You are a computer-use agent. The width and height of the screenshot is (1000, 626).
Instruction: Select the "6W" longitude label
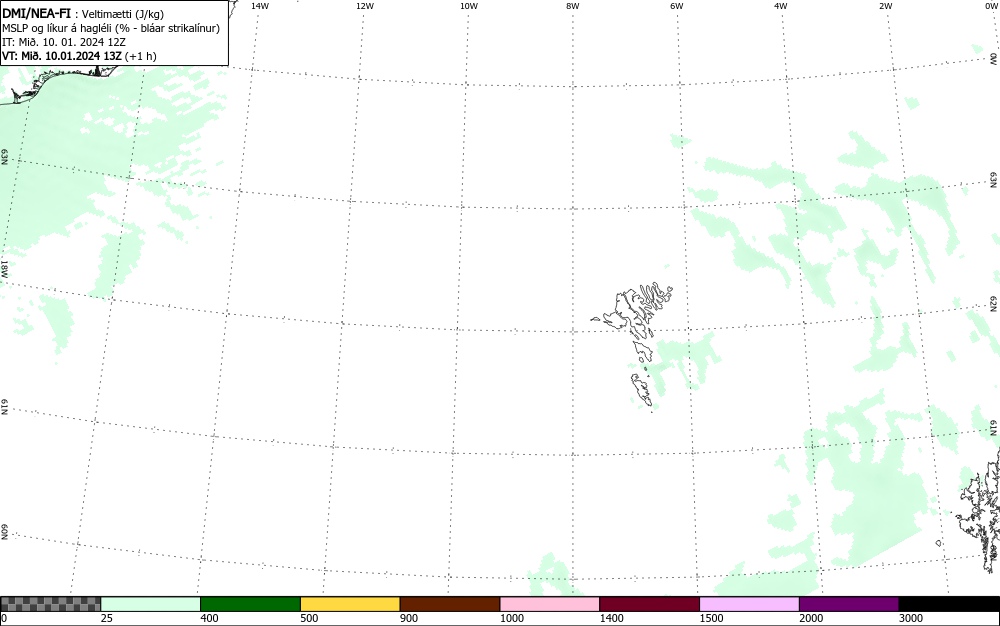tap(677, 6)
